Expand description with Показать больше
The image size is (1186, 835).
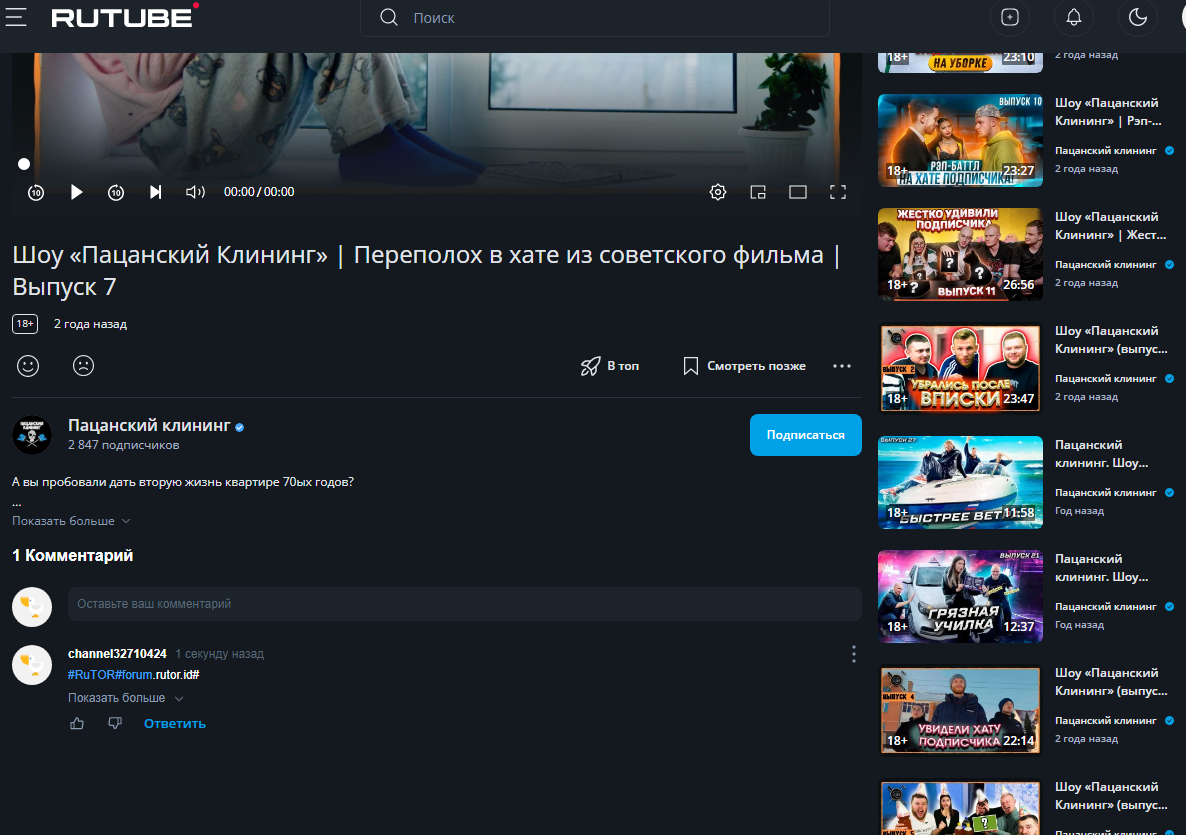tap(71, 521)
